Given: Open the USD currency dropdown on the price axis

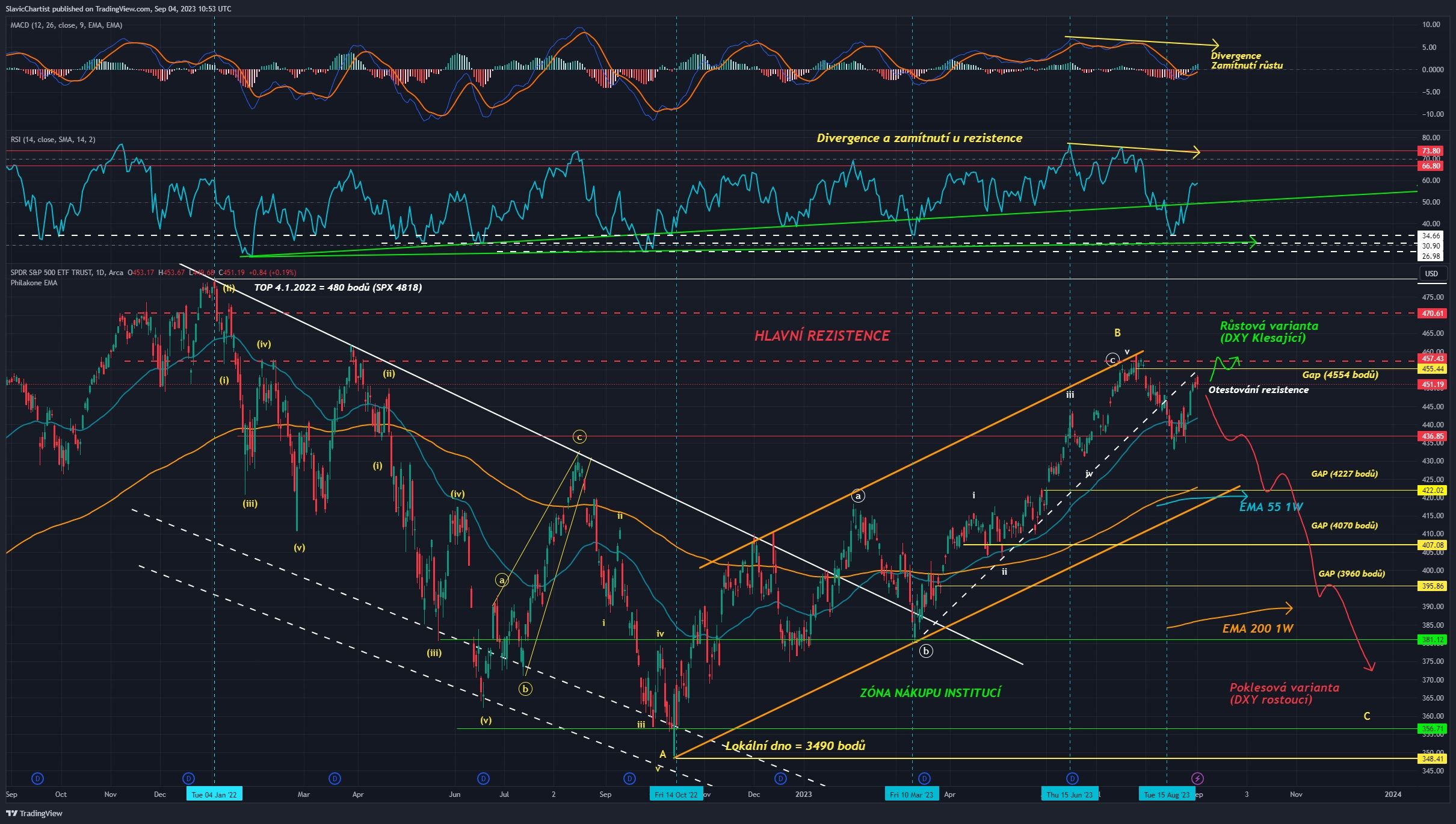Looking at the screenshot, I should pos(1433,274).
